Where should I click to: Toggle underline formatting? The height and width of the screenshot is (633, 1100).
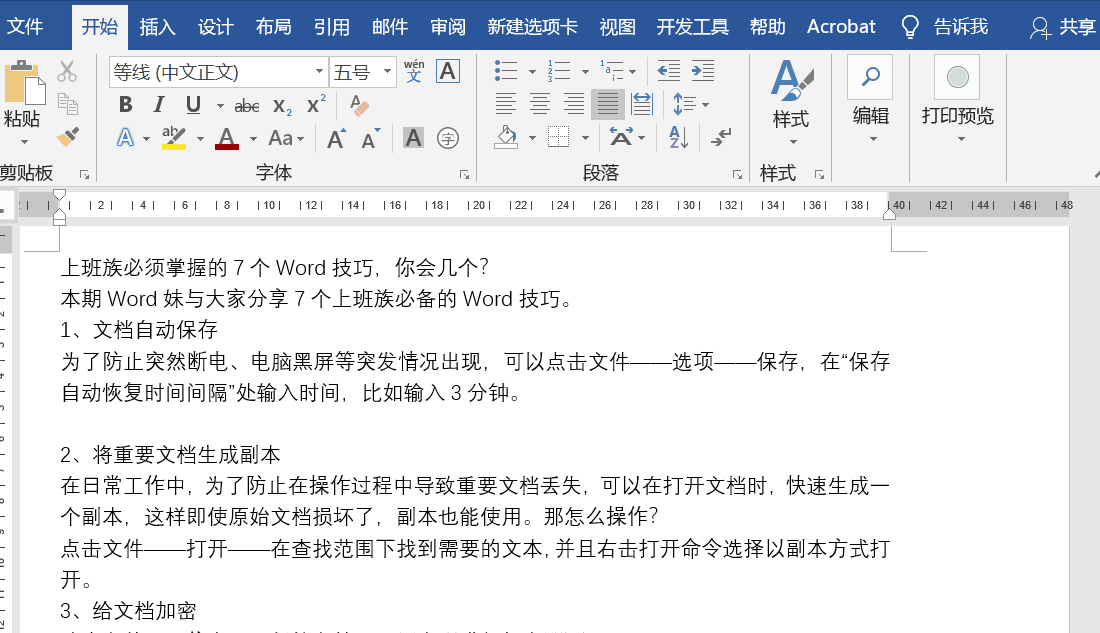(x=193, y=105)
